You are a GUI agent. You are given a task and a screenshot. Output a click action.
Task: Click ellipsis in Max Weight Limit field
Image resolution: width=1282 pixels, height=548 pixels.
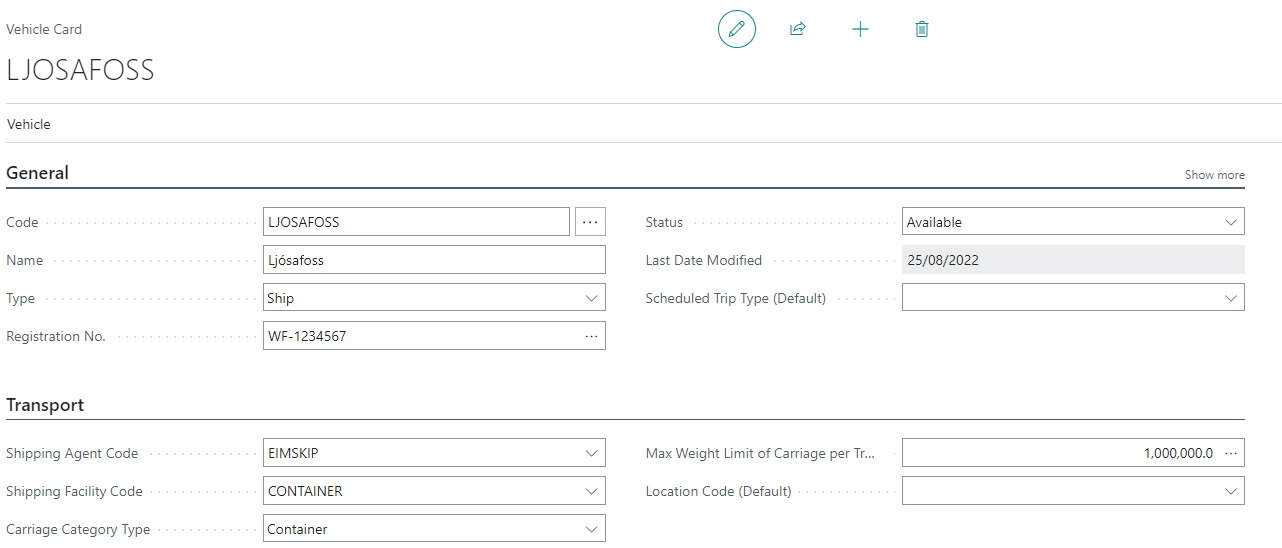point(1231,453)
